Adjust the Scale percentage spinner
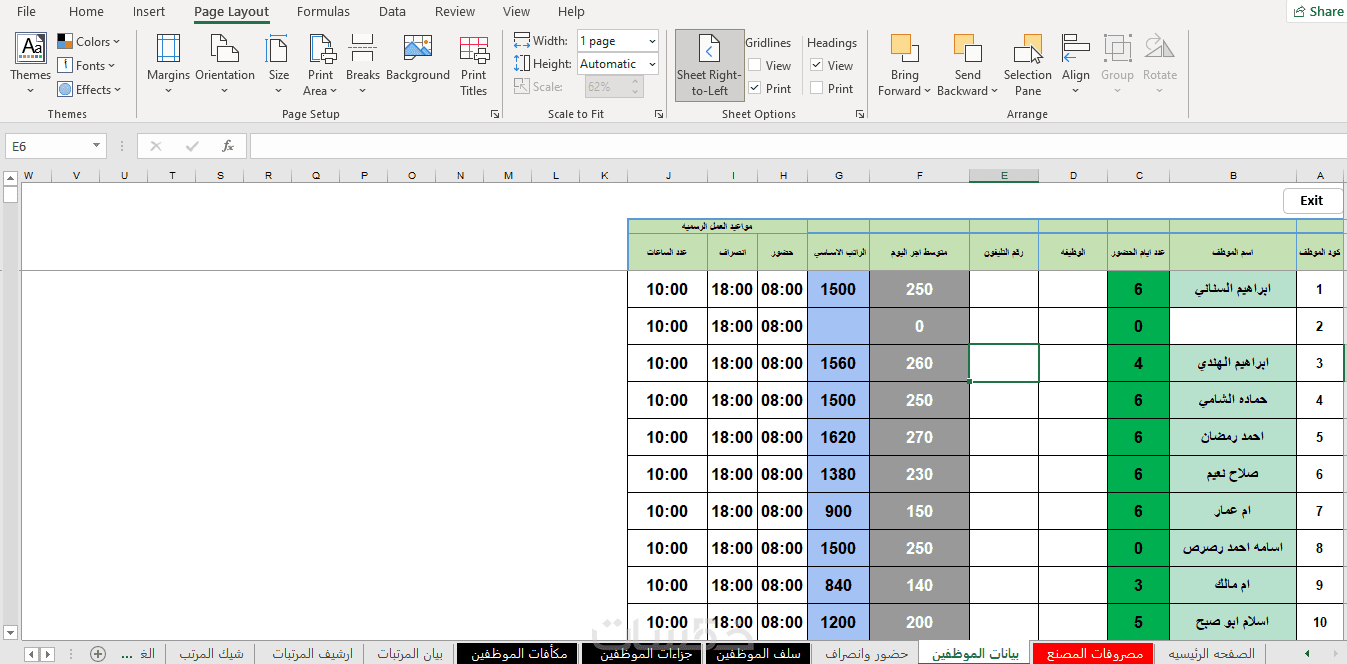This screenshot has width=1347, height=664. [x=634, y=87]
